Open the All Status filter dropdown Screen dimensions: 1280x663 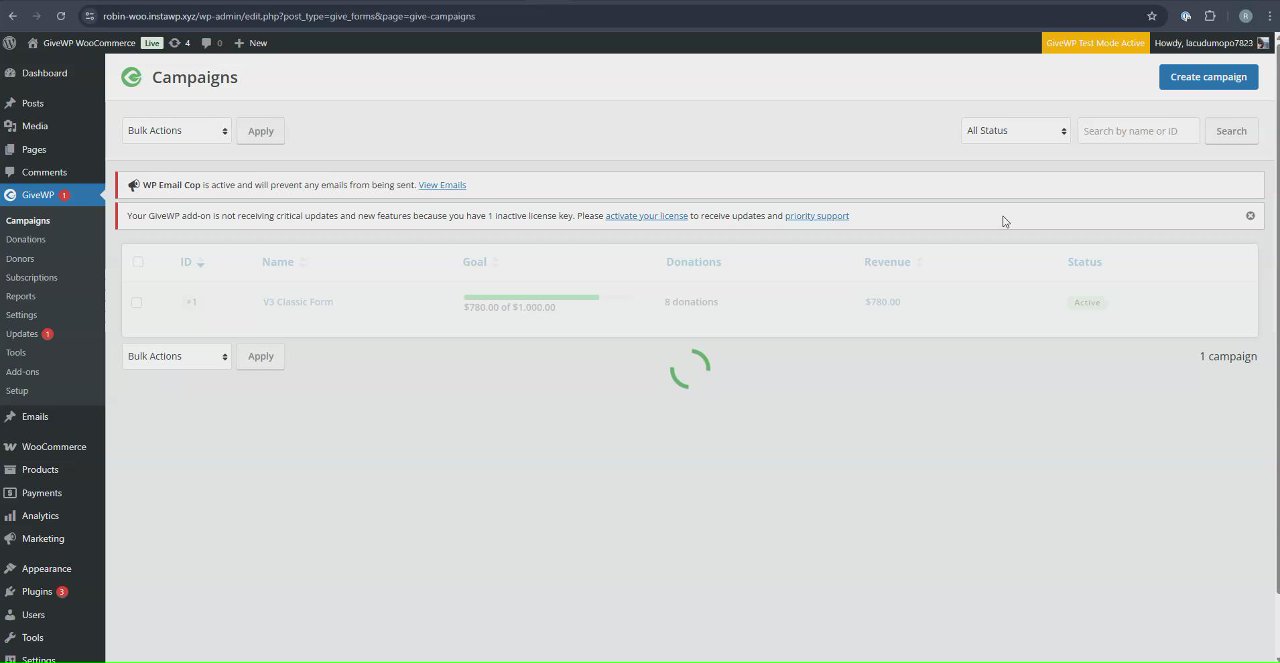1016,131
